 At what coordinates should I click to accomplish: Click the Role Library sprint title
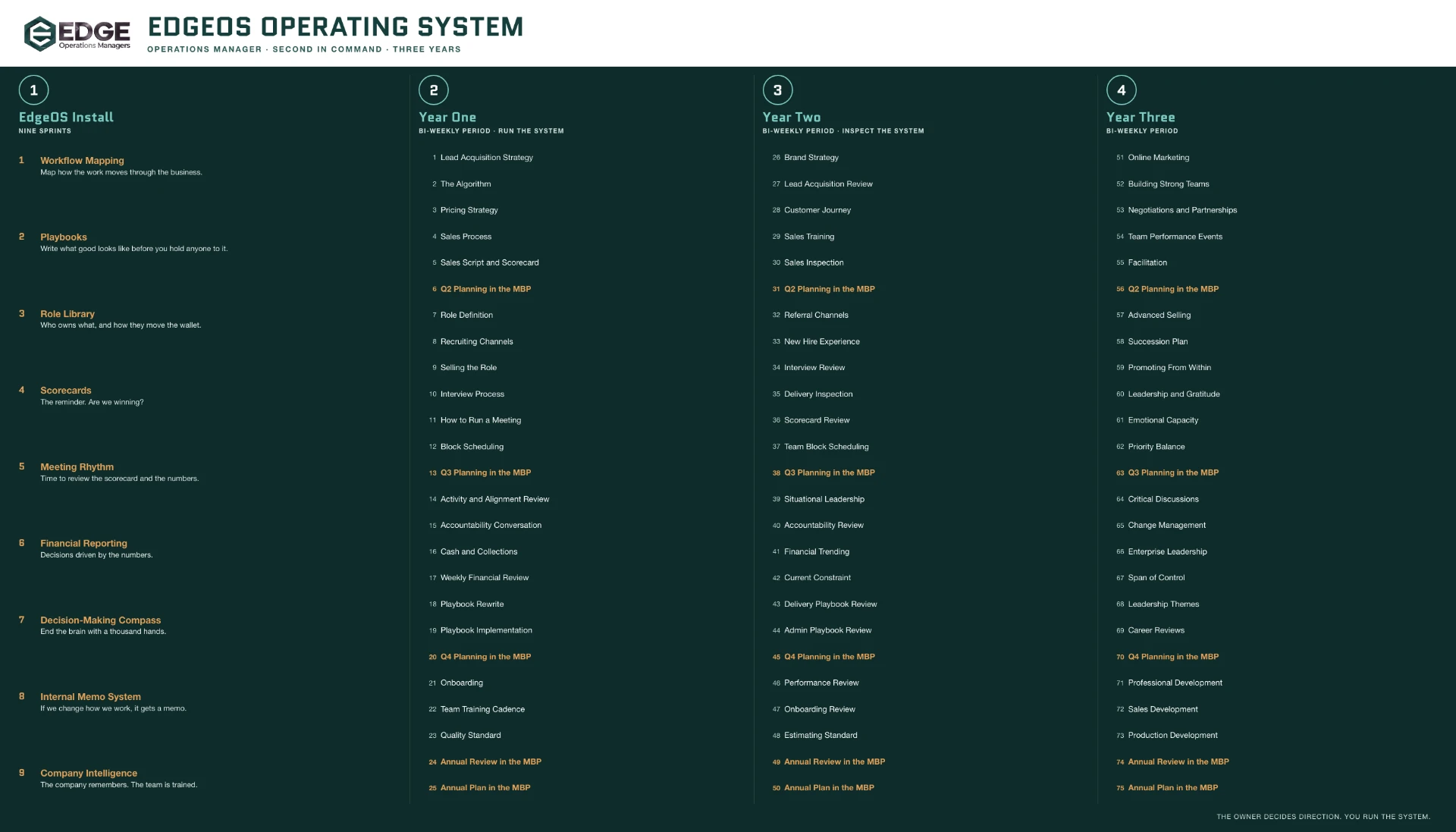click(67, 314)
